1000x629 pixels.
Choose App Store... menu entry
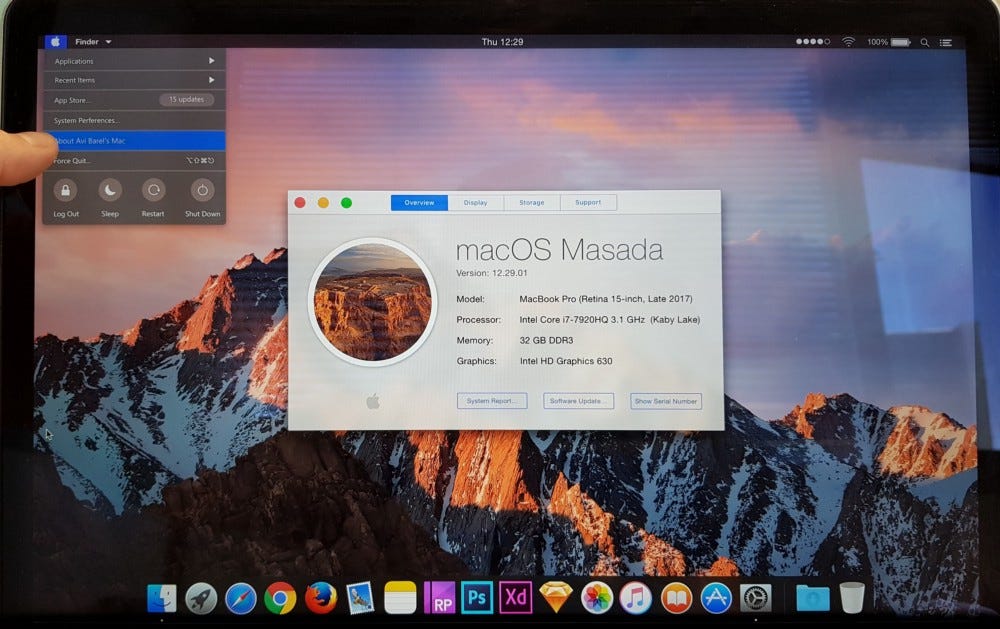tap(135, 100)
